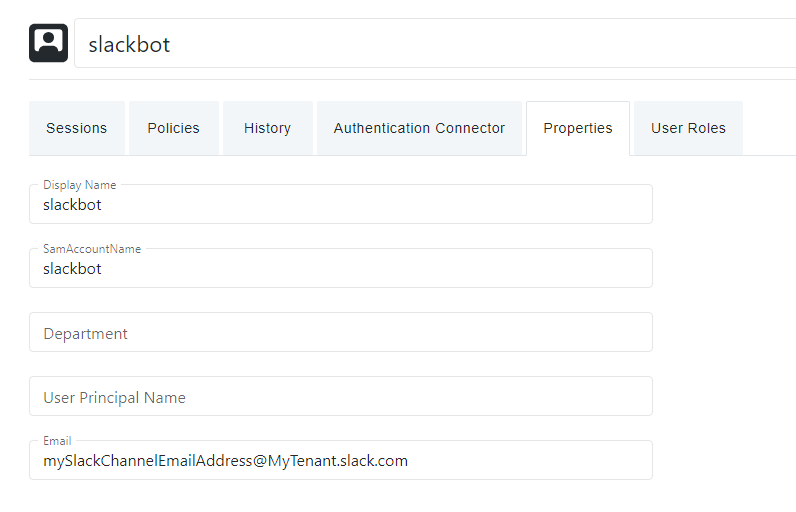The image size is (796, 512).
Task: Go to Authentication Connector tab
Action: tap(419, 128)
